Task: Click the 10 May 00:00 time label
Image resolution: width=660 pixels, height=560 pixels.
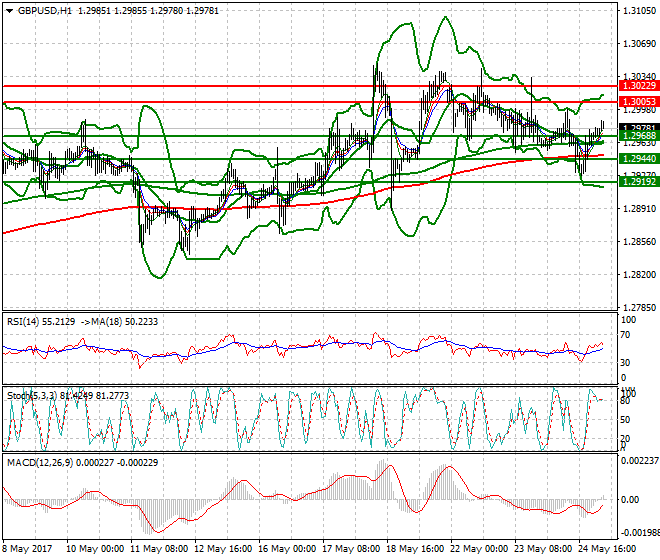Action: point(95,549)
